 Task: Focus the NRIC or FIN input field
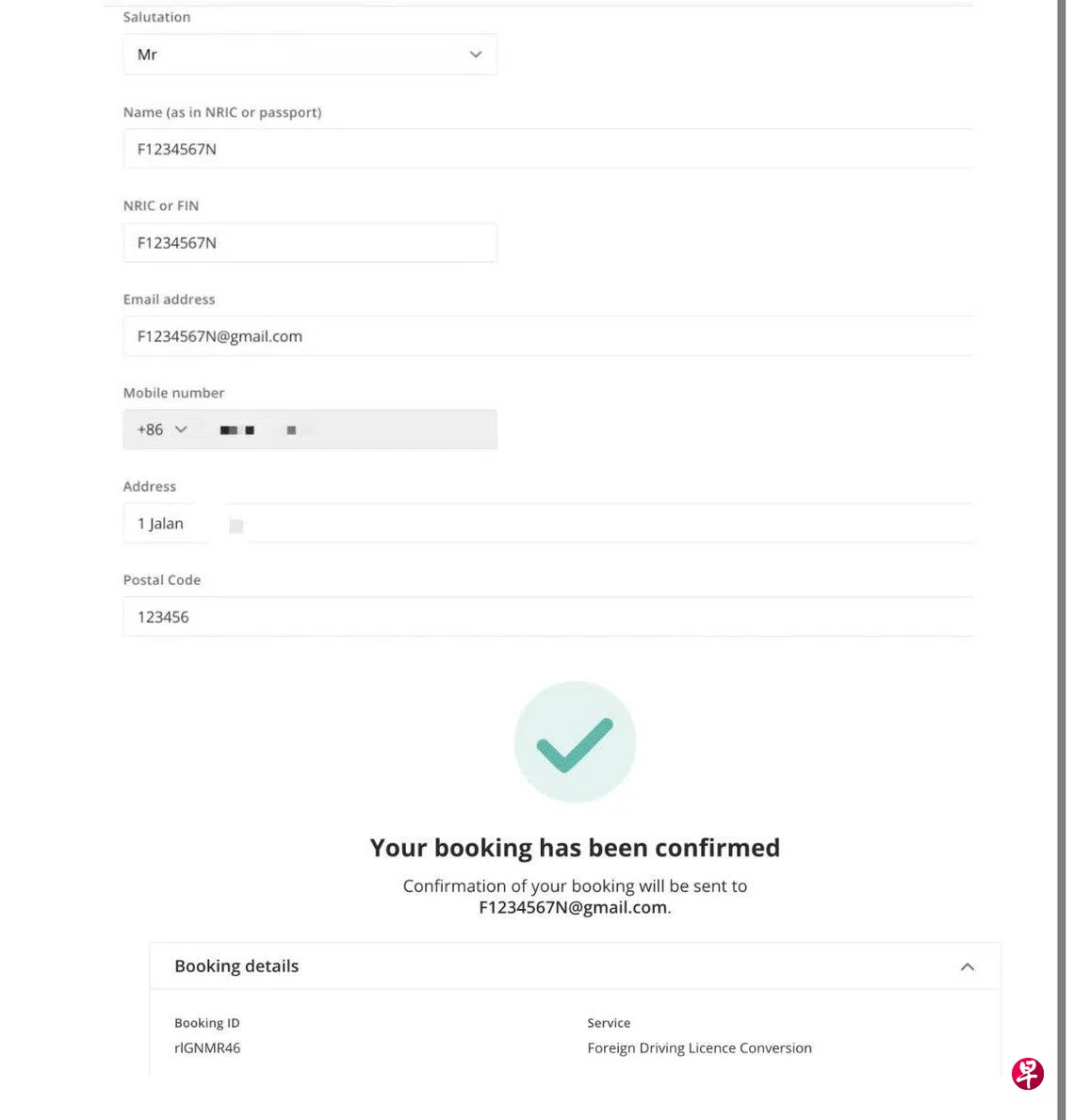coord(309,243)
